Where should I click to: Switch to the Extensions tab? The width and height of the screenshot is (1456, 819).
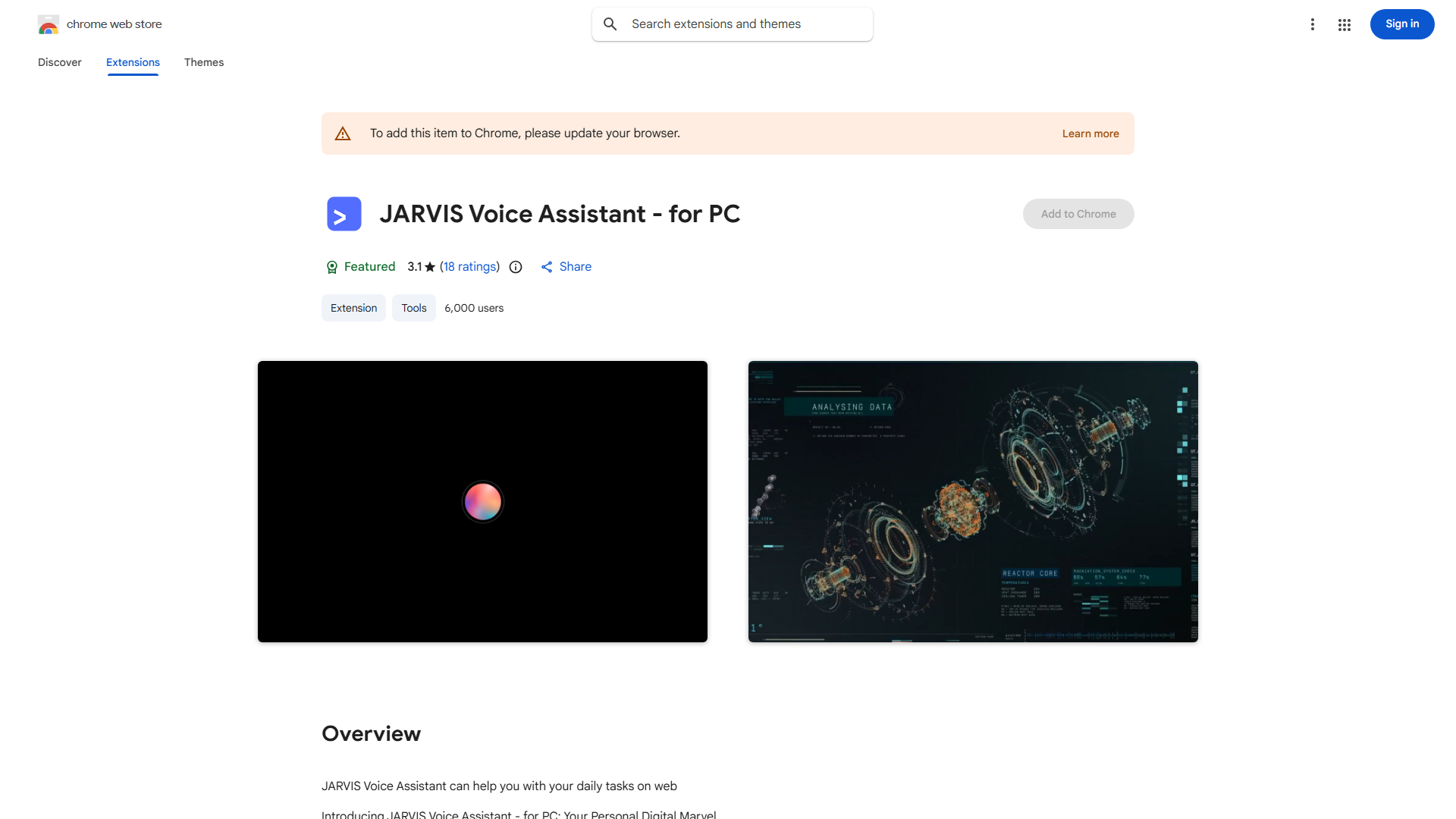pyautogui.click(x=133, y=62)
